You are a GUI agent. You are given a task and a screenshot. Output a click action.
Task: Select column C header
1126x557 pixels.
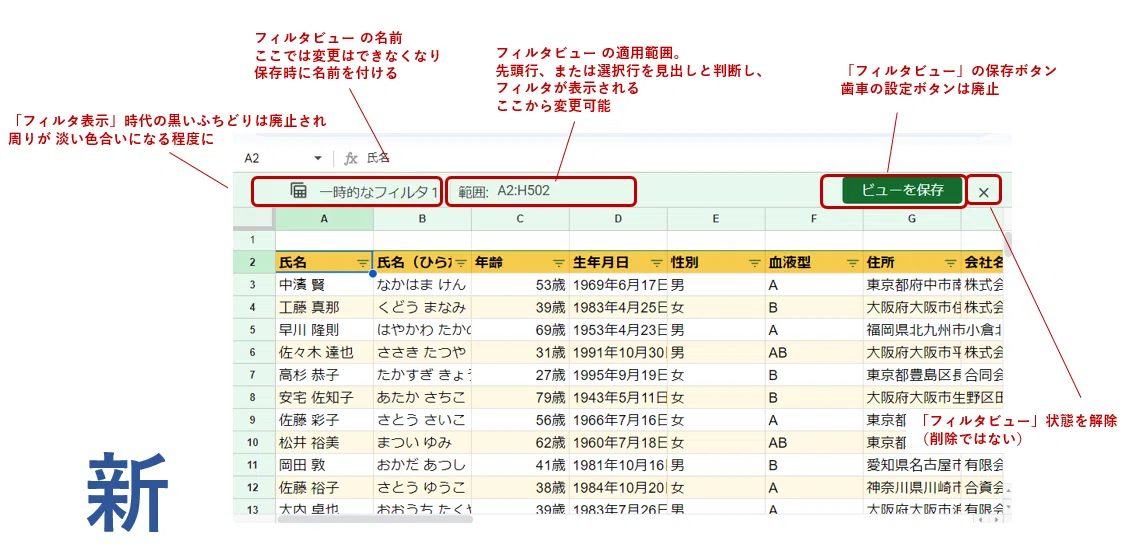(x=520, y=219)
